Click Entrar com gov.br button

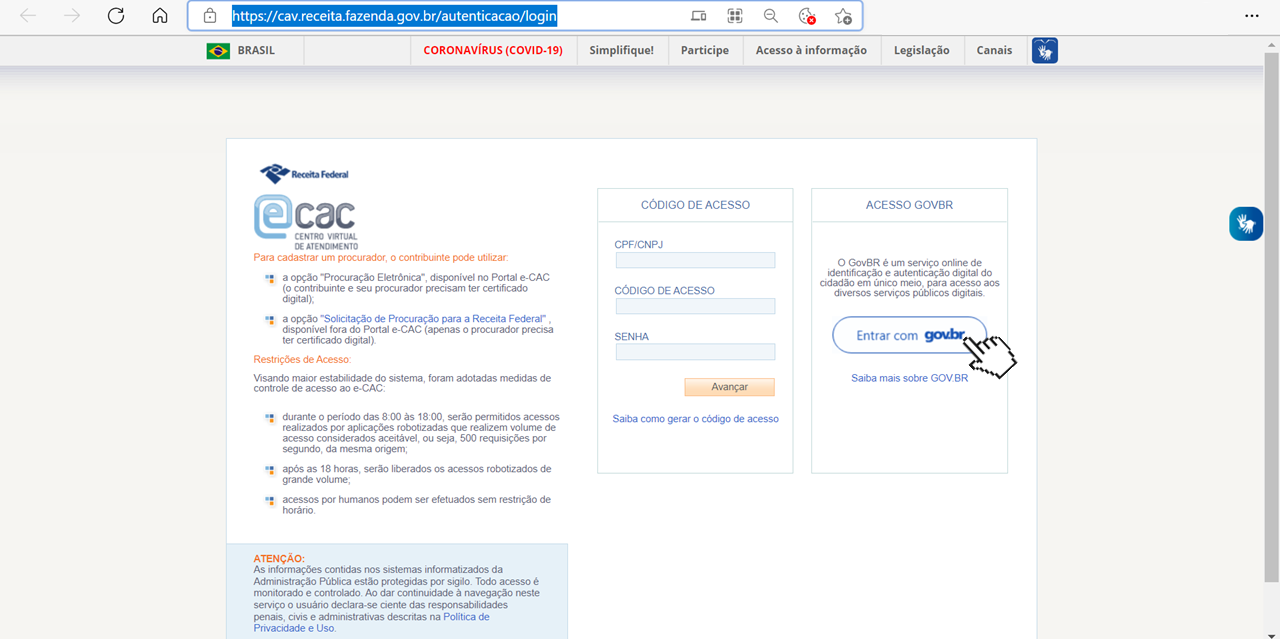point(909,335)
